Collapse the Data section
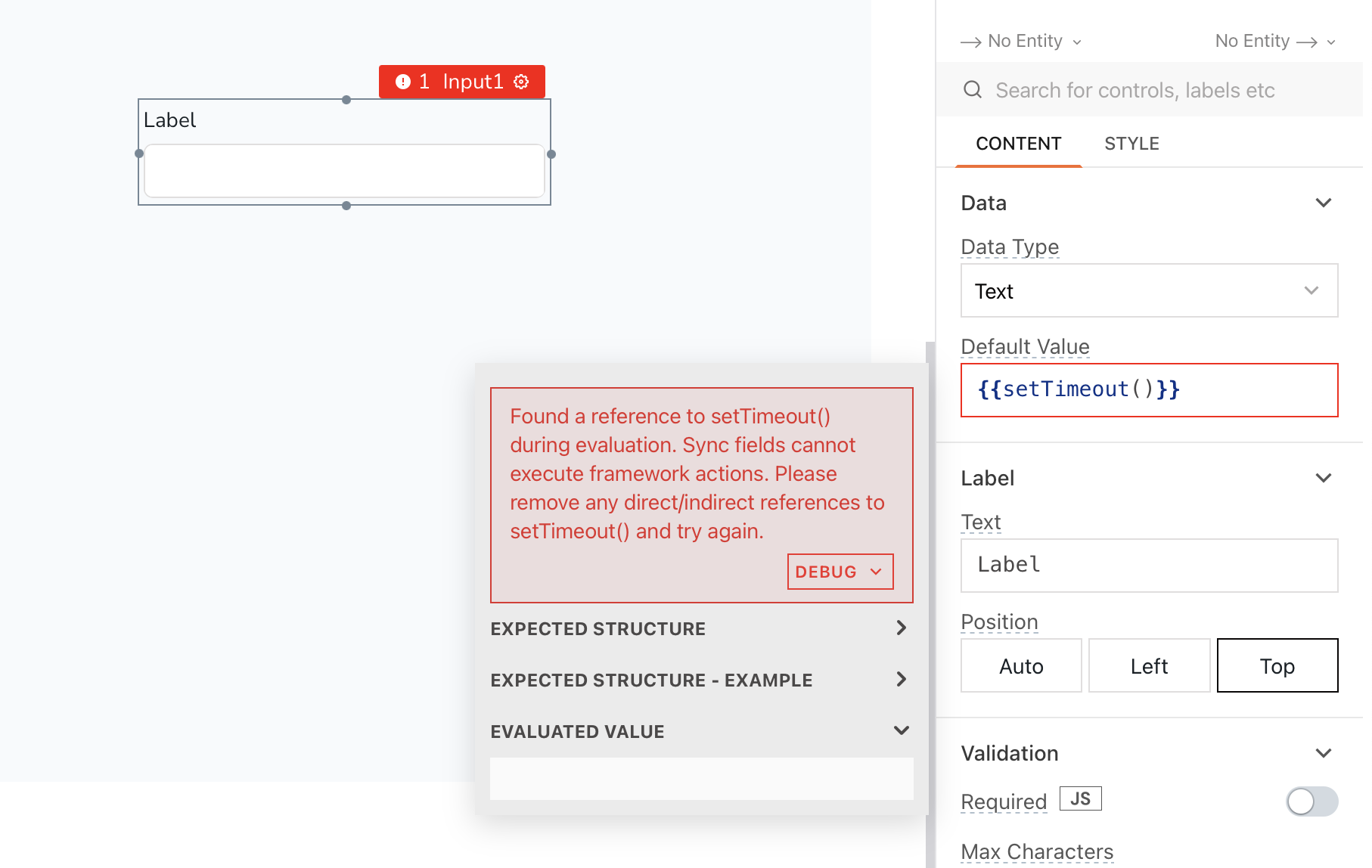 point(1324,203)
